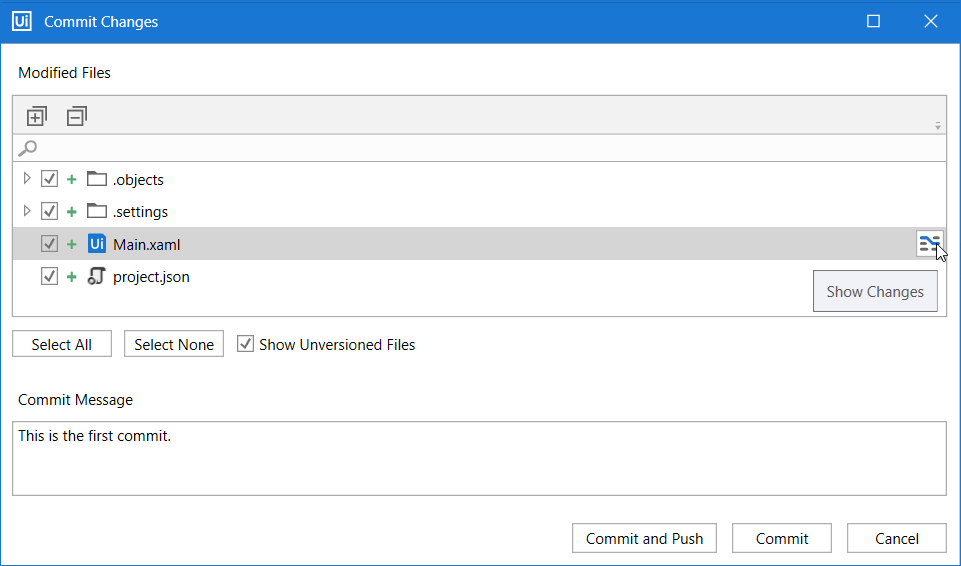Expand the .settings folder tree node
The width and height of the screenshot is (961, 566).
pos(27,212)
